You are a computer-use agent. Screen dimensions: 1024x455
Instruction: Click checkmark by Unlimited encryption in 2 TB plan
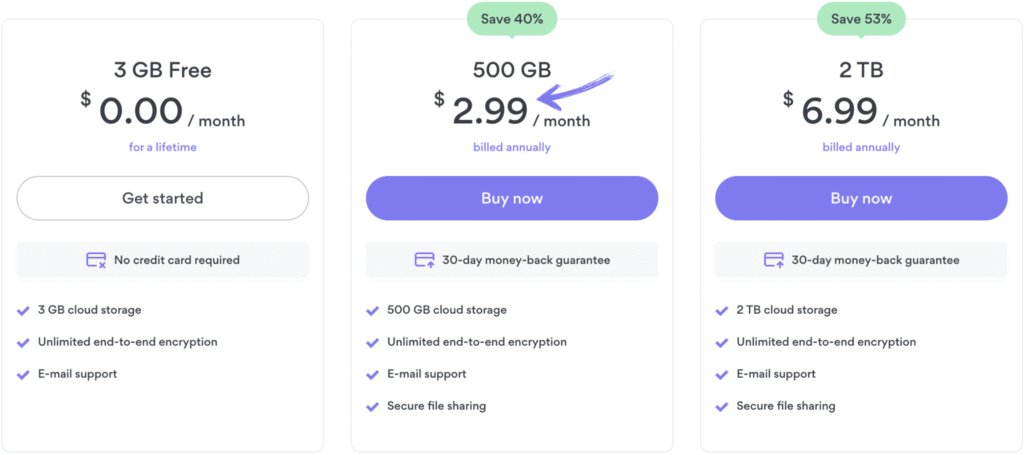(x=722, y=342)
